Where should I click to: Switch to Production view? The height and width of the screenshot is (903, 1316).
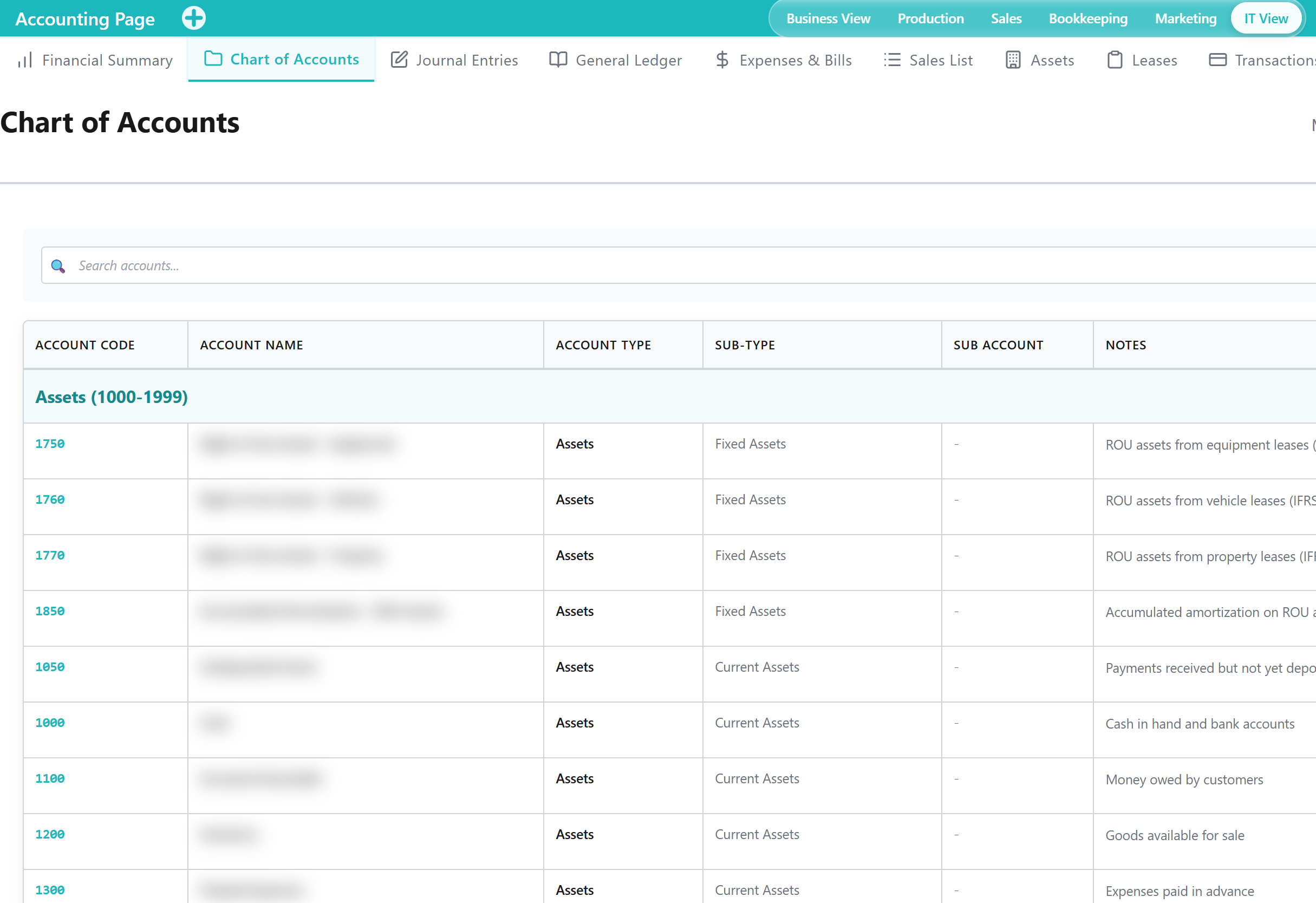930,19
